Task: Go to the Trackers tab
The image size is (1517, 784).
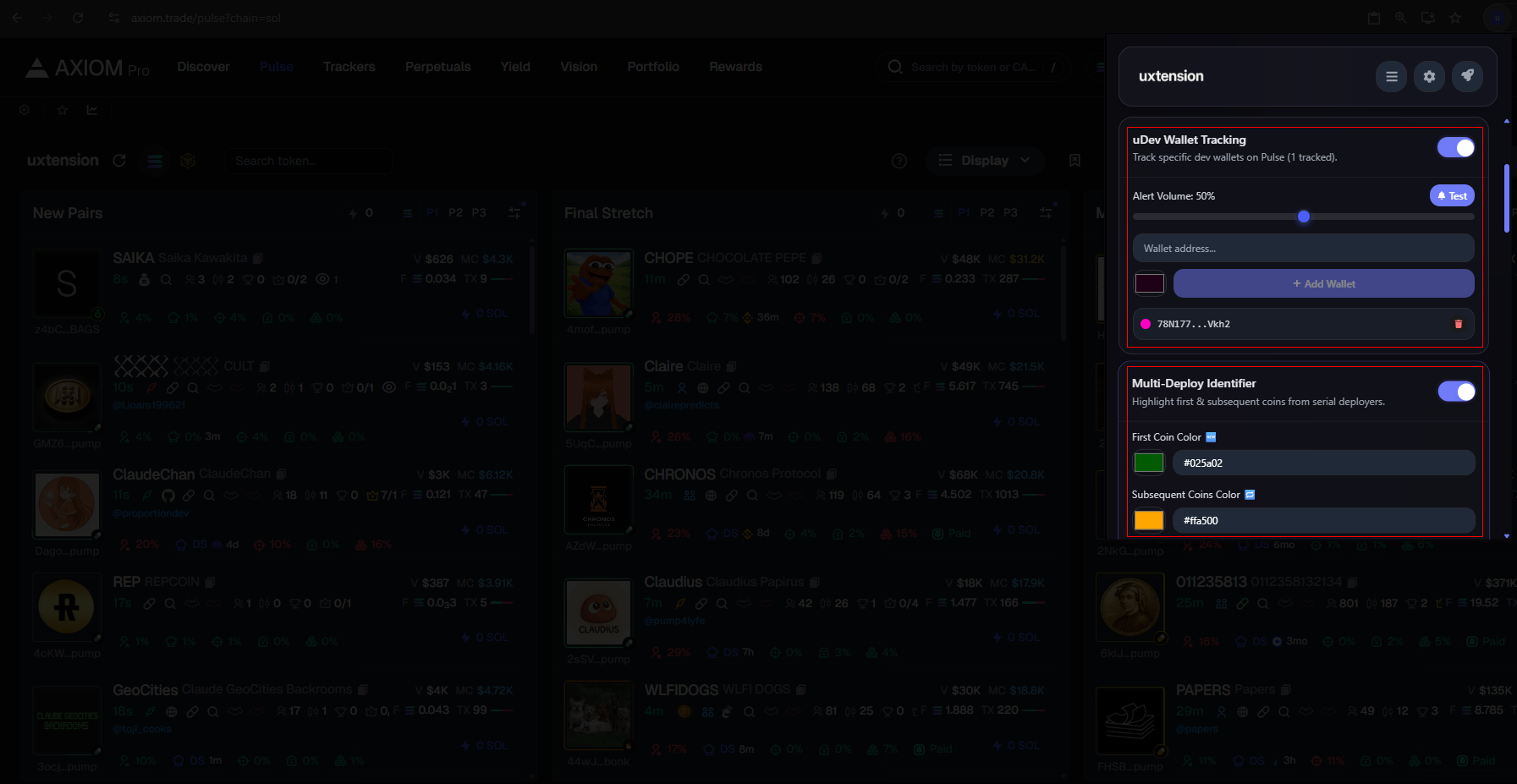Action: pos(349,67)
